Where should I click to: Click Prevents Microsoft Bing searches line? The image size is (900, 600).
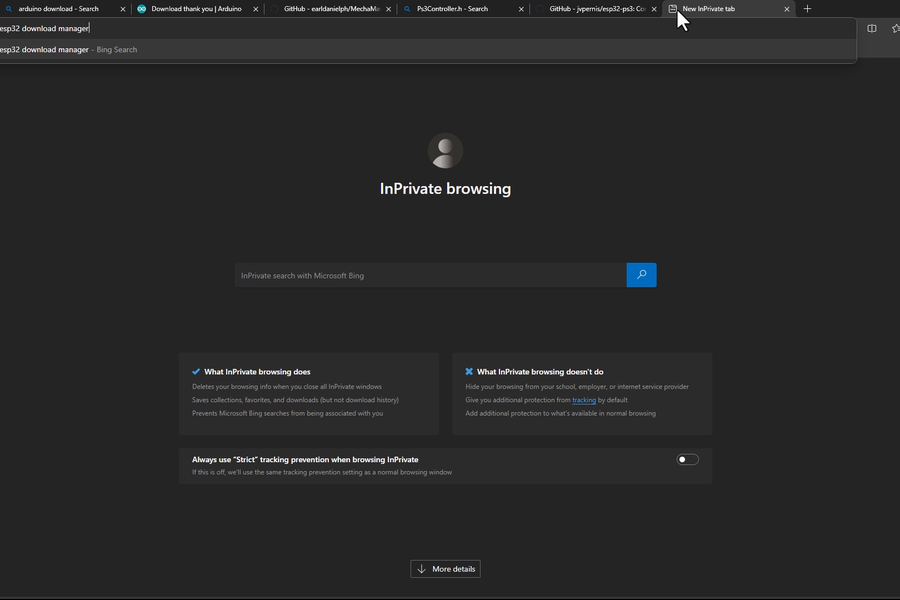click(x=288, y=413)
